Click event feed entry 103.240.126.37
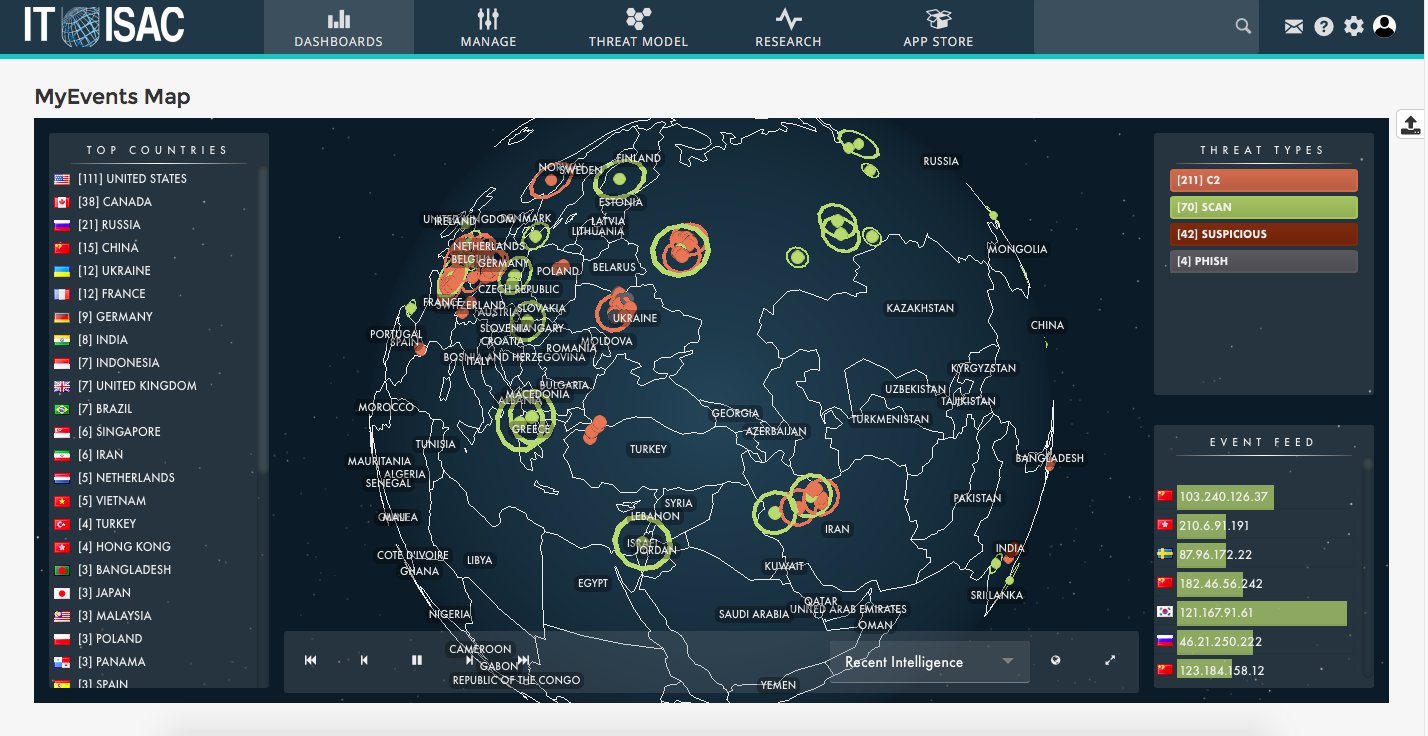This screenshot has height=736, width=1428. pyautogui.click(x=1224, y=497)
